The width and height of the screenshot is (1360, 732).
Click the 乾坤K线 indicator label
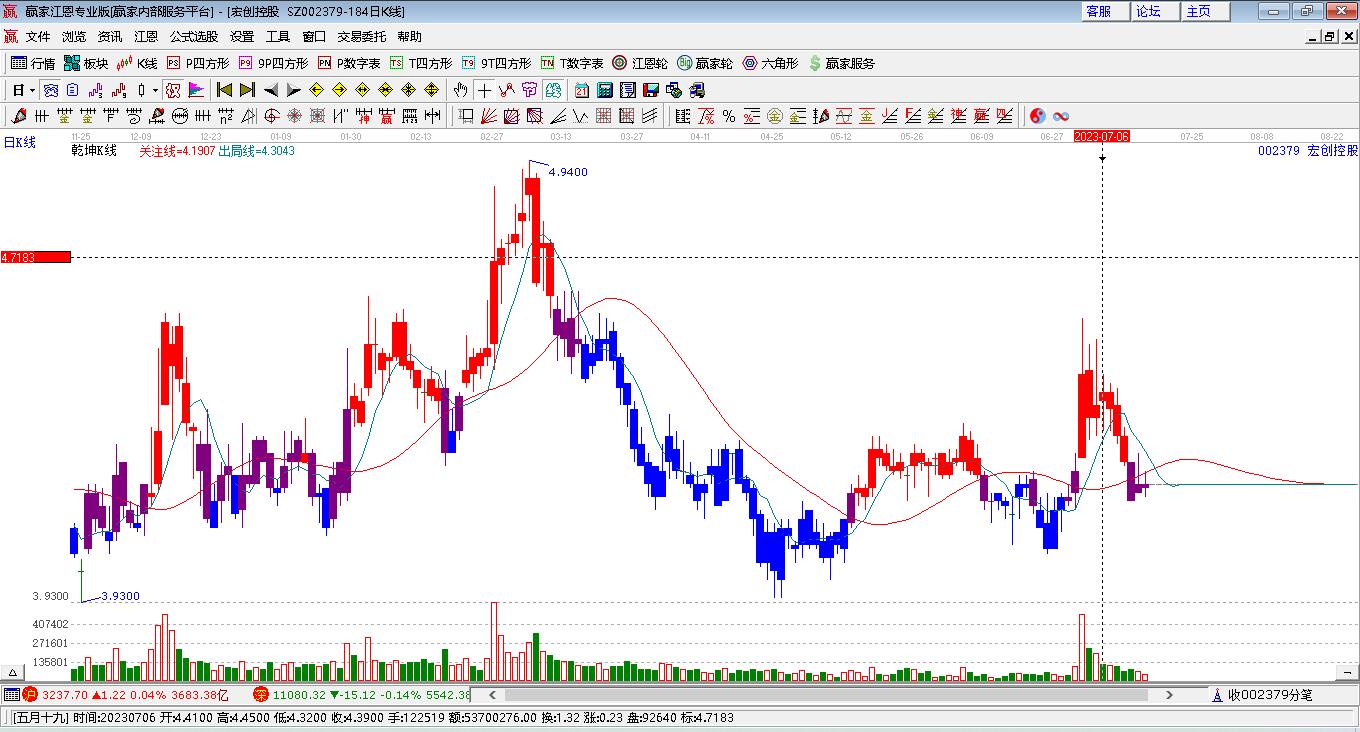[94, 151]
